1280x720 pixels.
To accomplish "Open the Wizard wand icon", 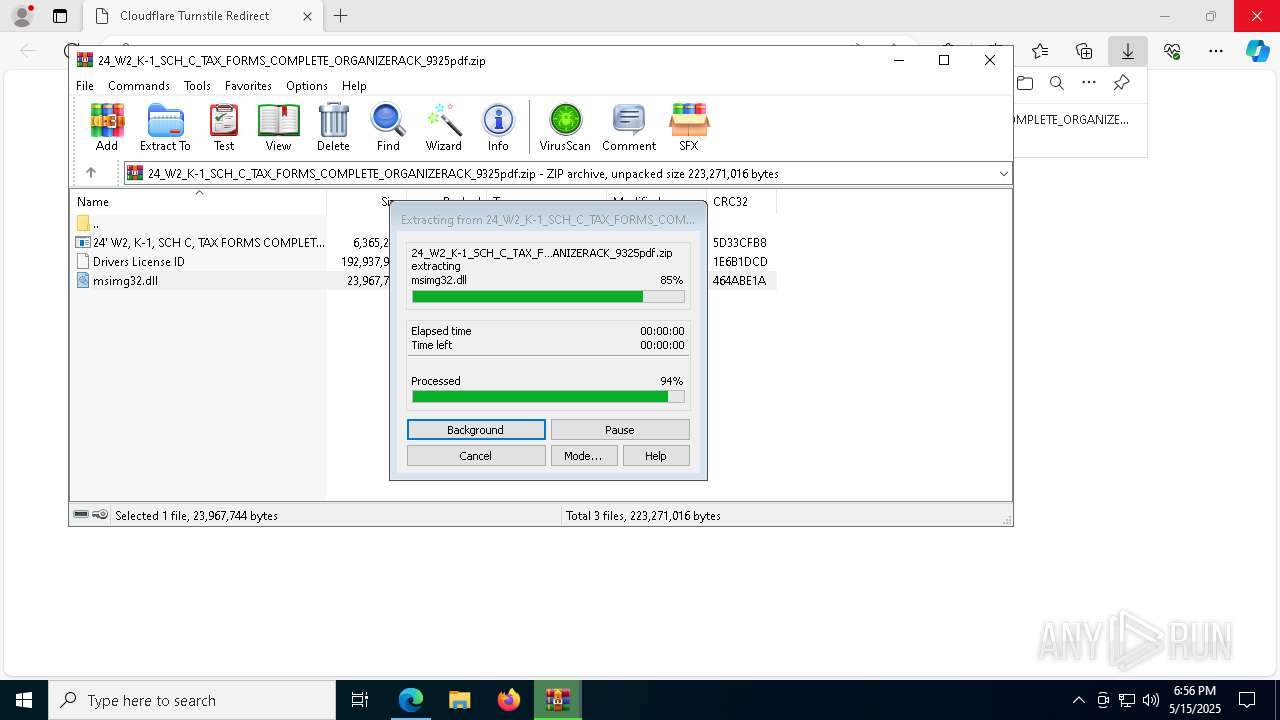I will [x=443, y=127].
